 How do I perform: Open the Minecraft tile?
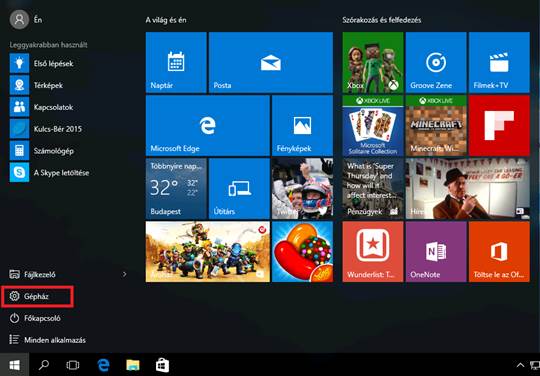pos(436,126)
